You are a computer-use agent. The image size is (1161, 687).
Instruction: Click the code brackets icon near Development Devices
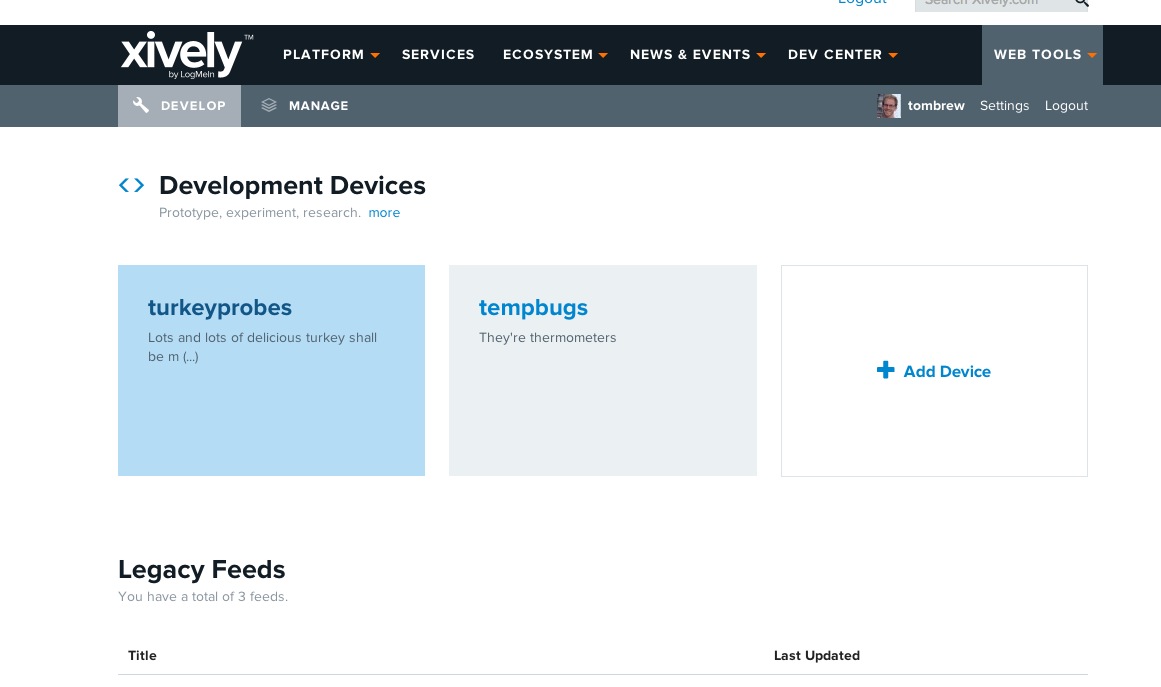pyautogui.click(x=131, y=185)
